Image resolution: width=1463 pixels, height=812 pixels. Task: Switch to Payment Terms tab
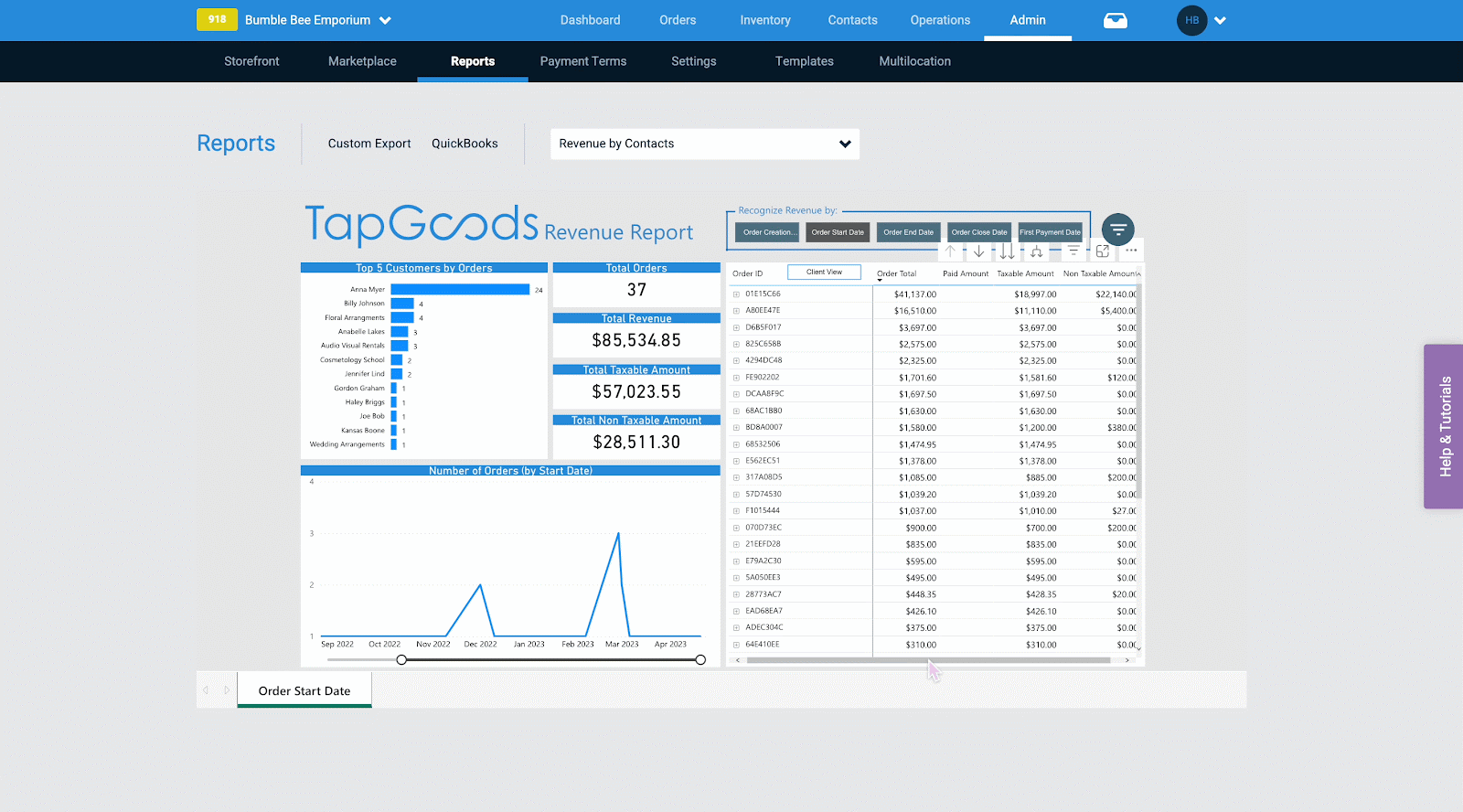pyautogui.click(x=583, y=61)
